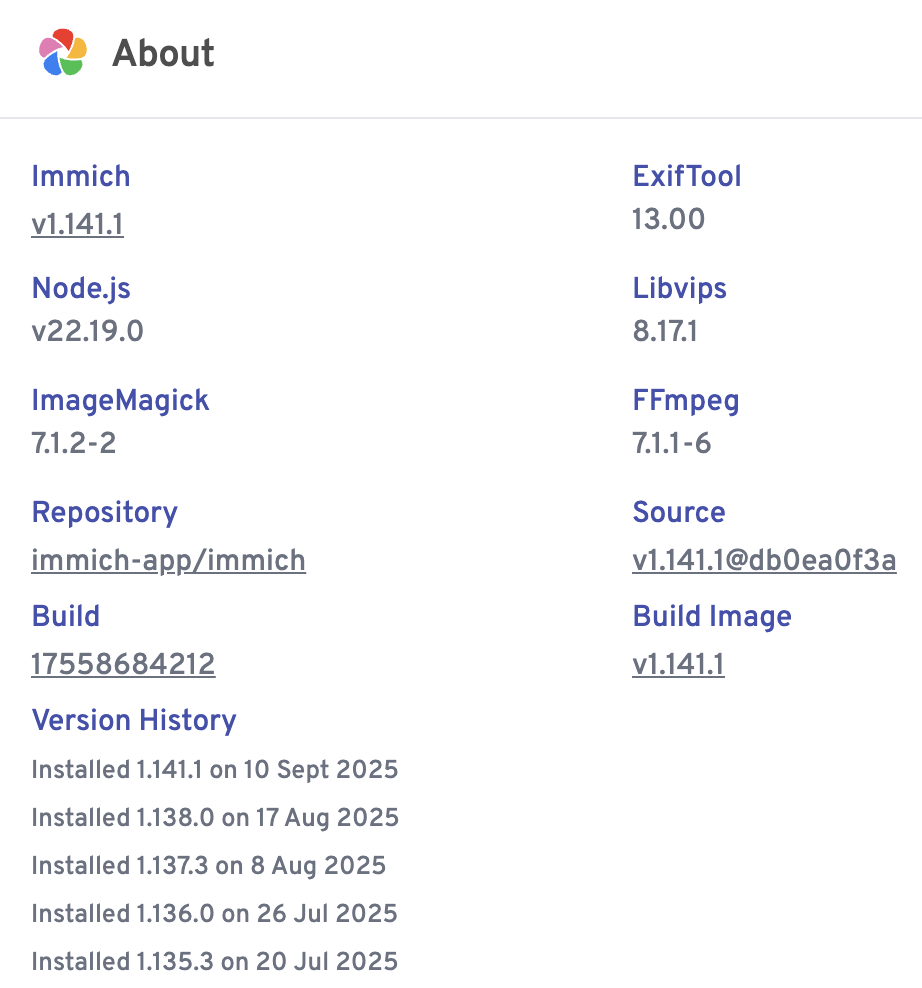The height and width of the screenshot is (988, 922).
Task: Click the Installed 1.137.3 history entry
Action: point(208,866)
